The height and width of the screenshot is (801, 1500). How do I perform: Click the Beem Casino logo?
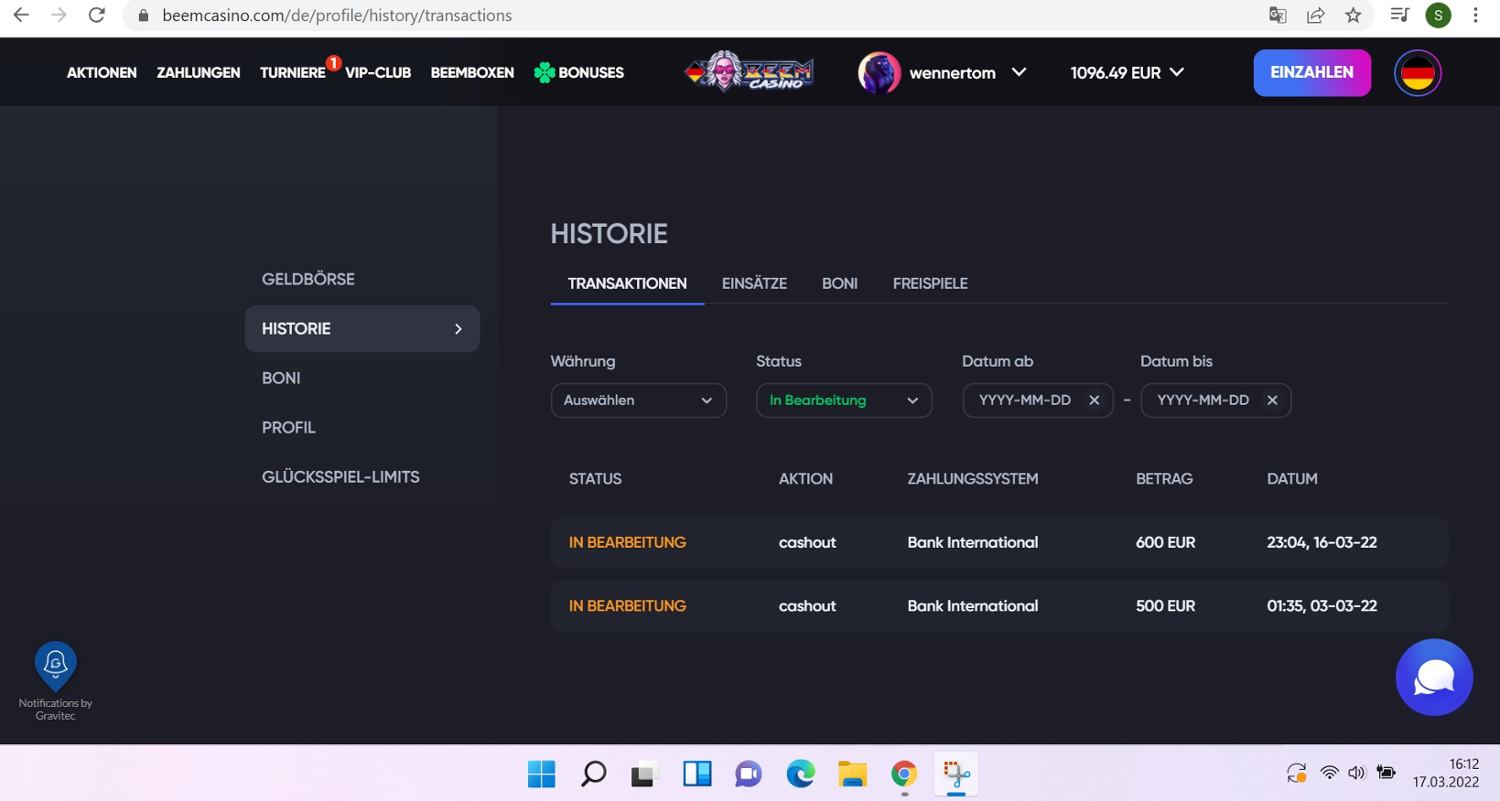tap(748, 72)
